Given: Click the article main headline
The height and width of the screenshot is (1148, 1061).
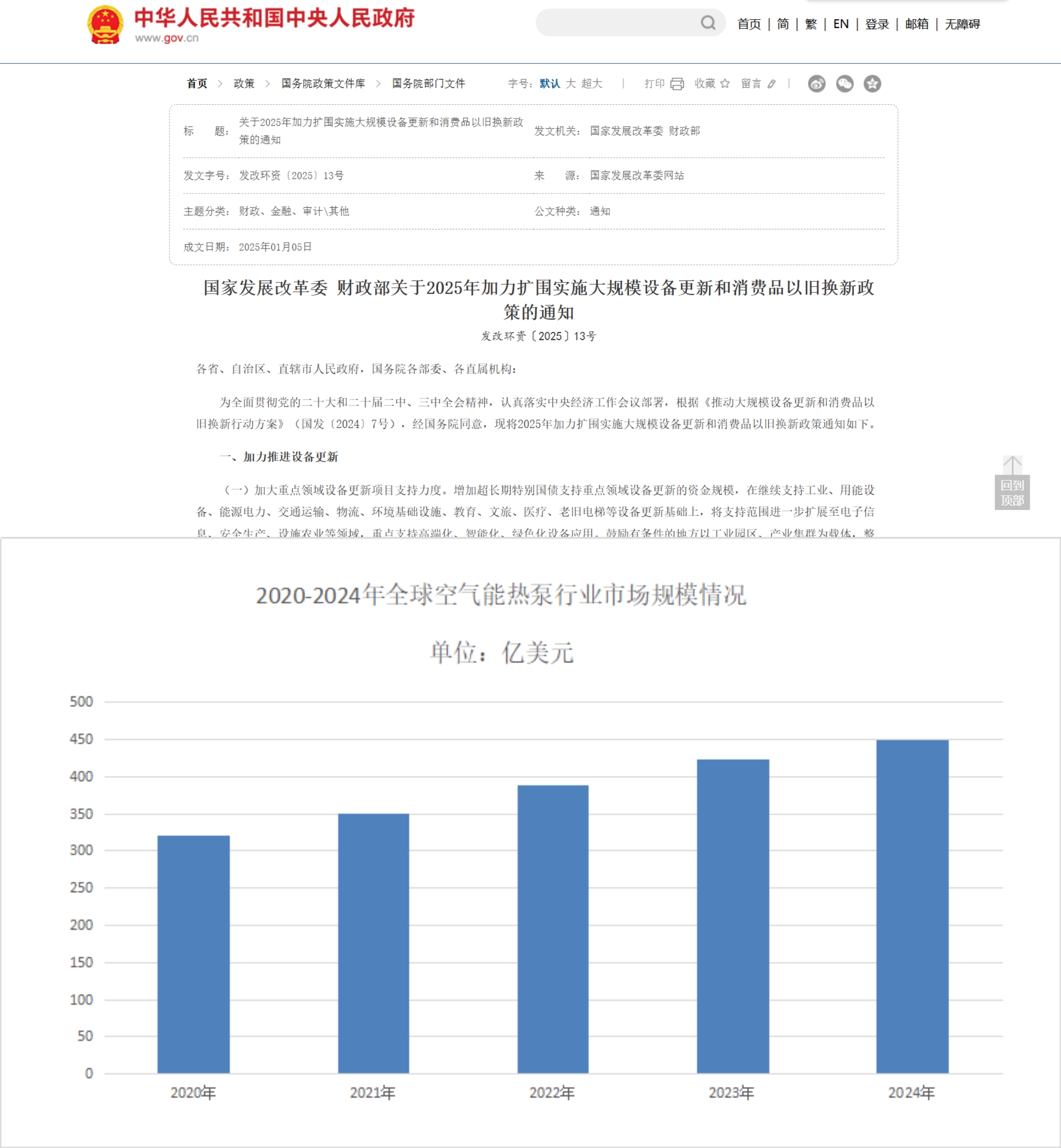Looking at the screenshot, I should click(x=538, y=300).
